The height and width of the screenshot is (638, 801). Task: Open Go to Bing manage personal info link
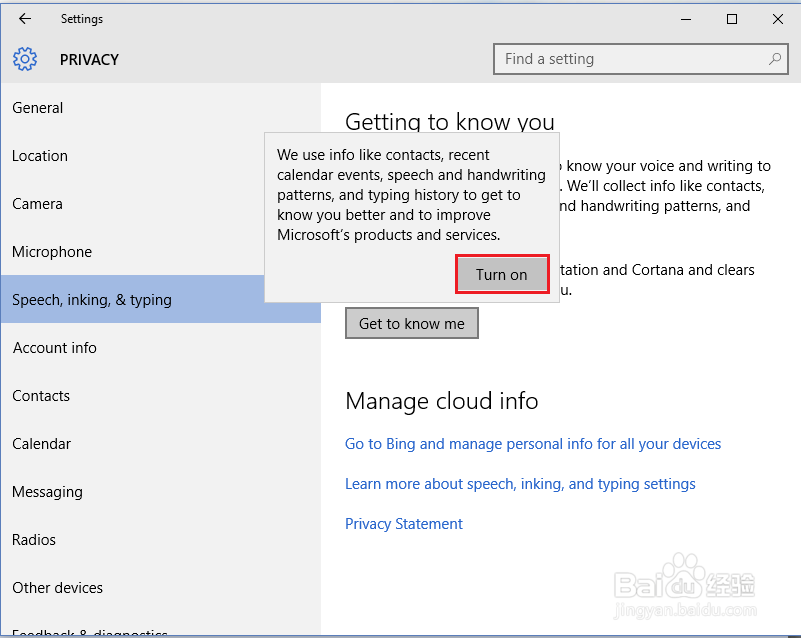click(x=533, y=444)
